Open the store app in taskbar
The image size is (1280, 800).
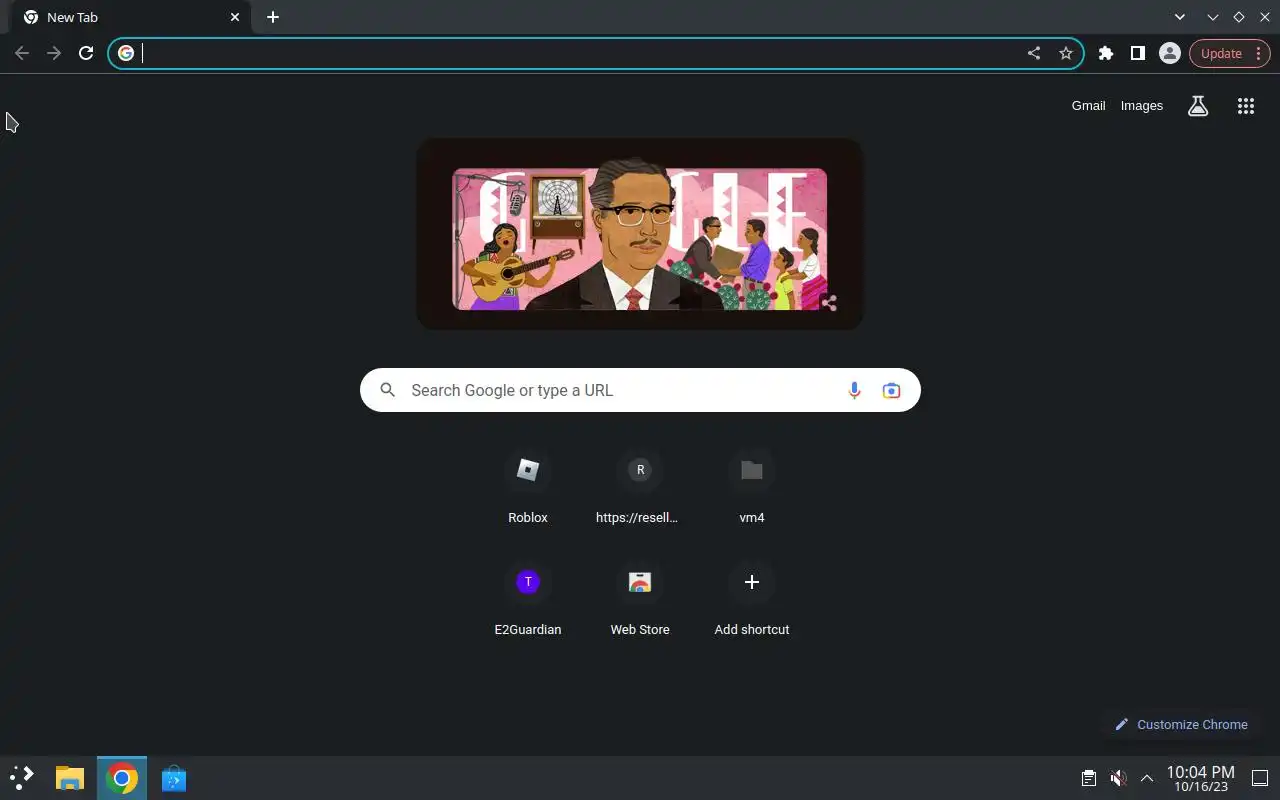point(174,778)
